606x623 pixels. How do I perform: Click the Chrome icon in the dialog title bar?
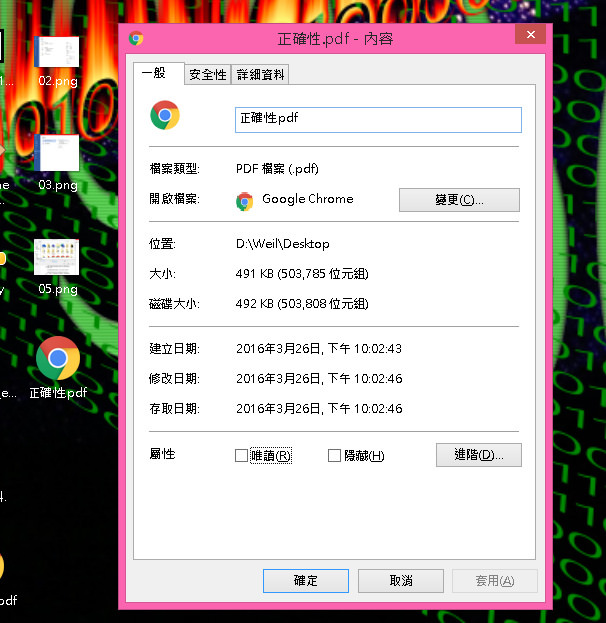tap(136, 38)
